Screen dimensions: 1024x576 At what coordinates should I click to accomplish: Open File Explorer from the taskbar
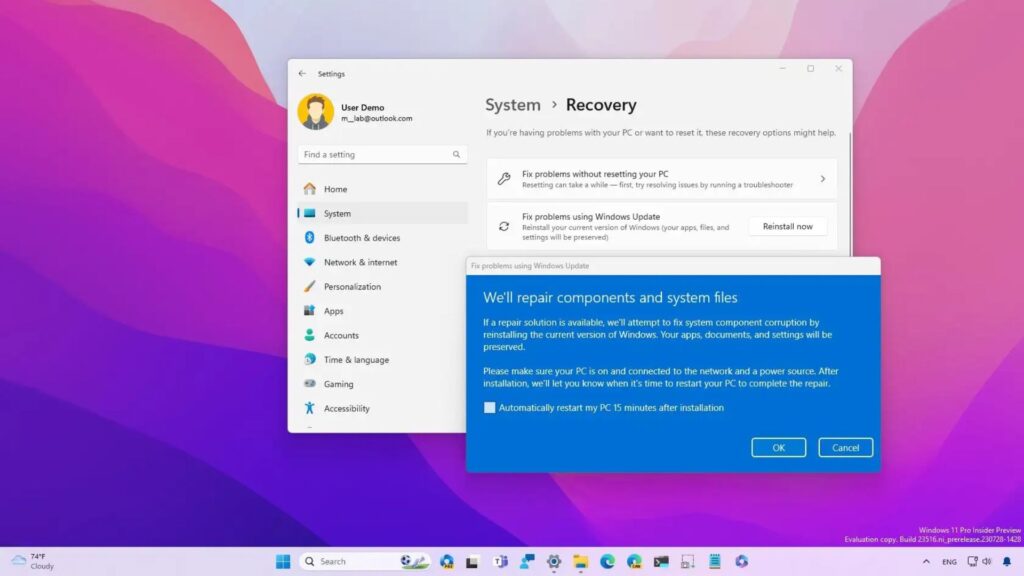pyautogui.click(x=580, y=561)
